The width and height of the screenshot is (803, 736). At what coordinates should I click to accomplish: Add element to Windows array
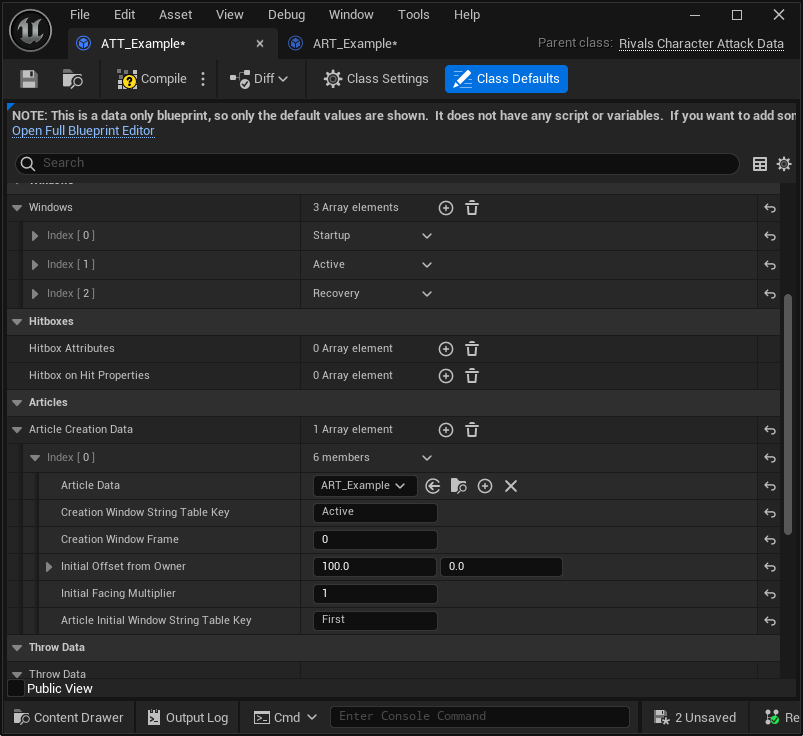point(446,208)
